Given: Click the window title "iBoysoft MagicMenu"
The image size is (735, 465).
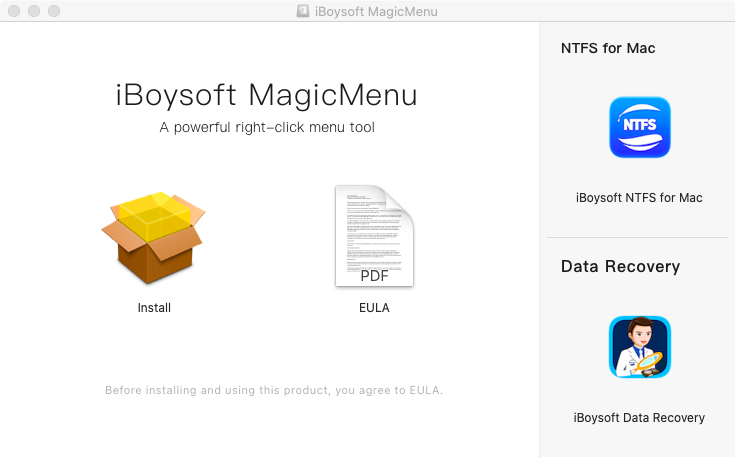Looking at the screenshot, I should tap(376, 11).
